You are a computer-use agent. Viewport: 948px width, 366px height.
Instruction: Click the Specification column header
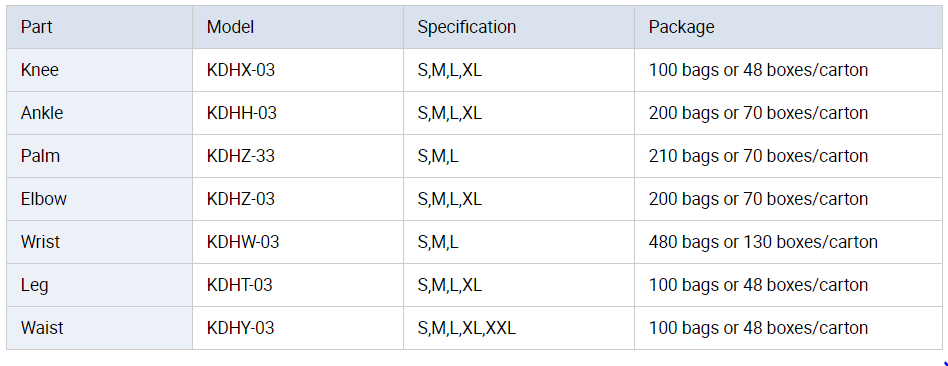coord(519,27)
